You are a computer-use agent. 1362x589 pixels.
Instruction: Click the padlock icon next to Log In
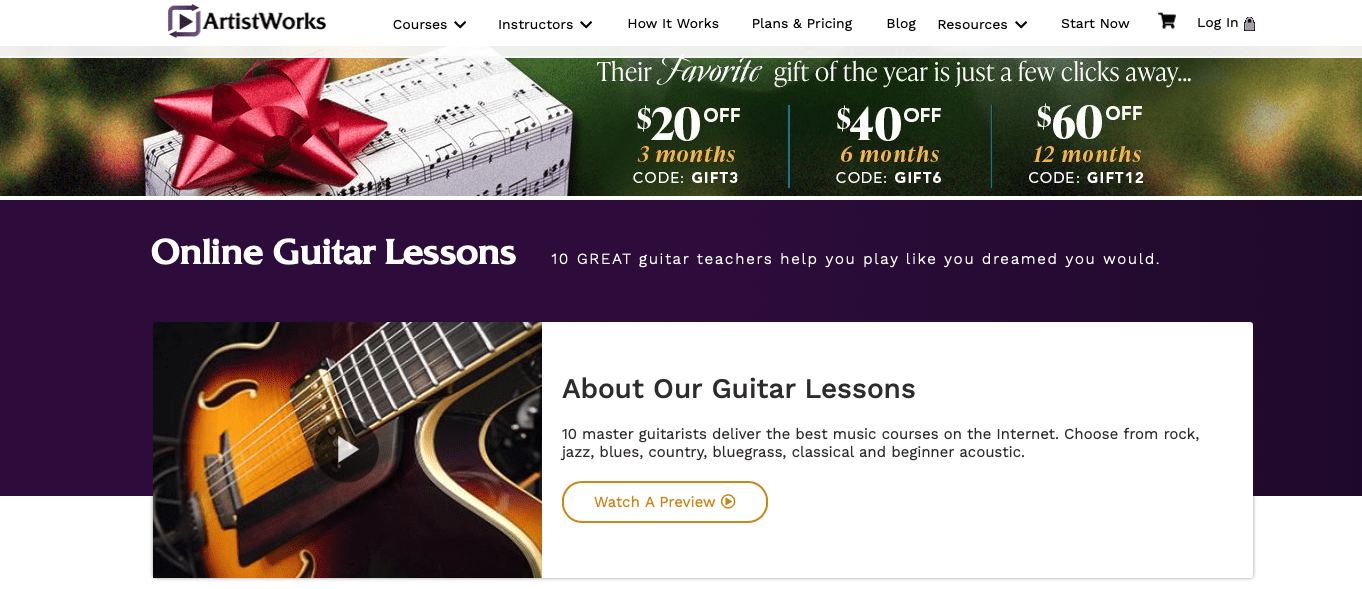[1251, 22]
